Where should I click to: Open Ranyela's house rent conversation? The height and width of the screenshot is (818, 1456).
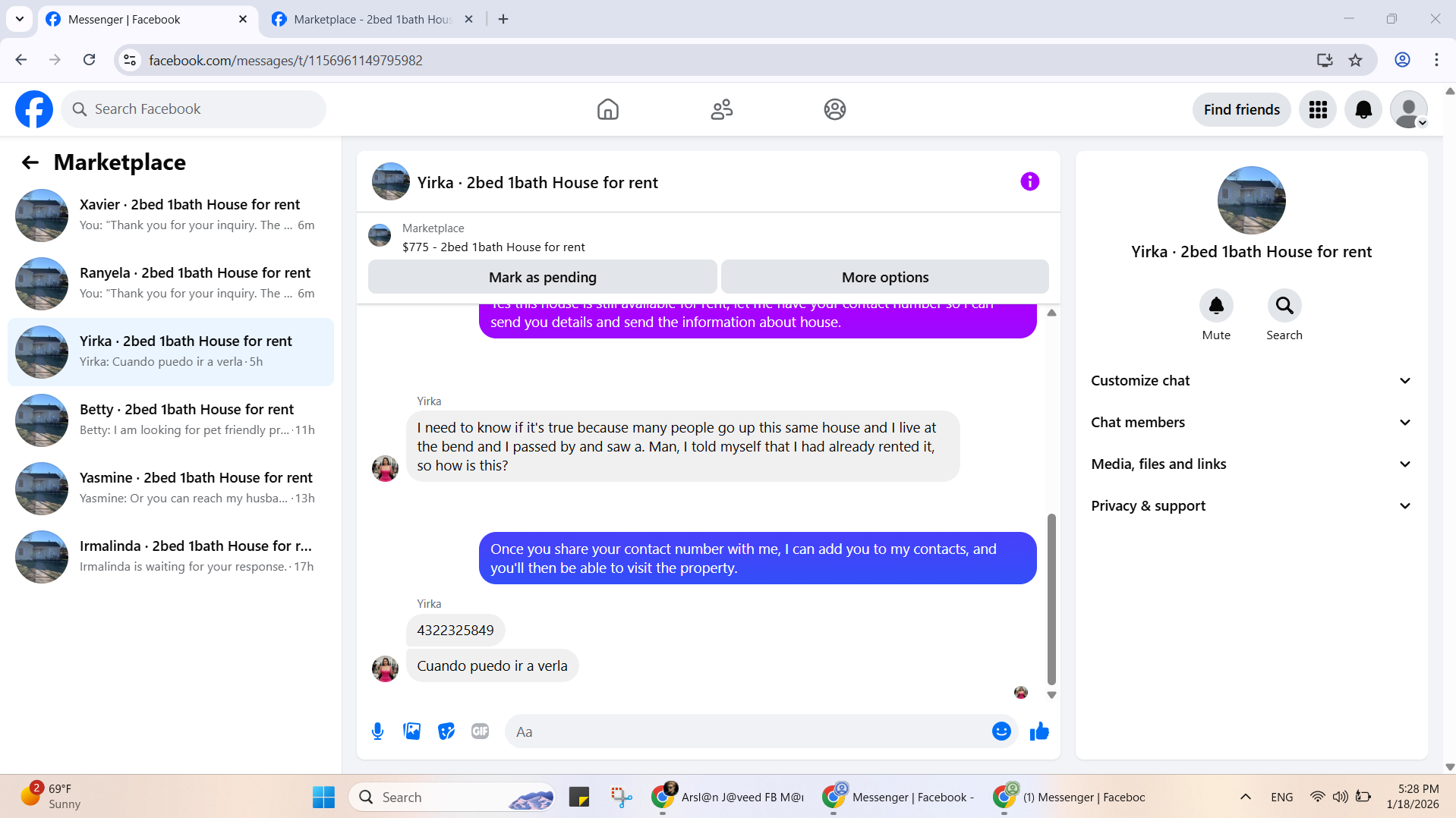(x=171, y=284)
